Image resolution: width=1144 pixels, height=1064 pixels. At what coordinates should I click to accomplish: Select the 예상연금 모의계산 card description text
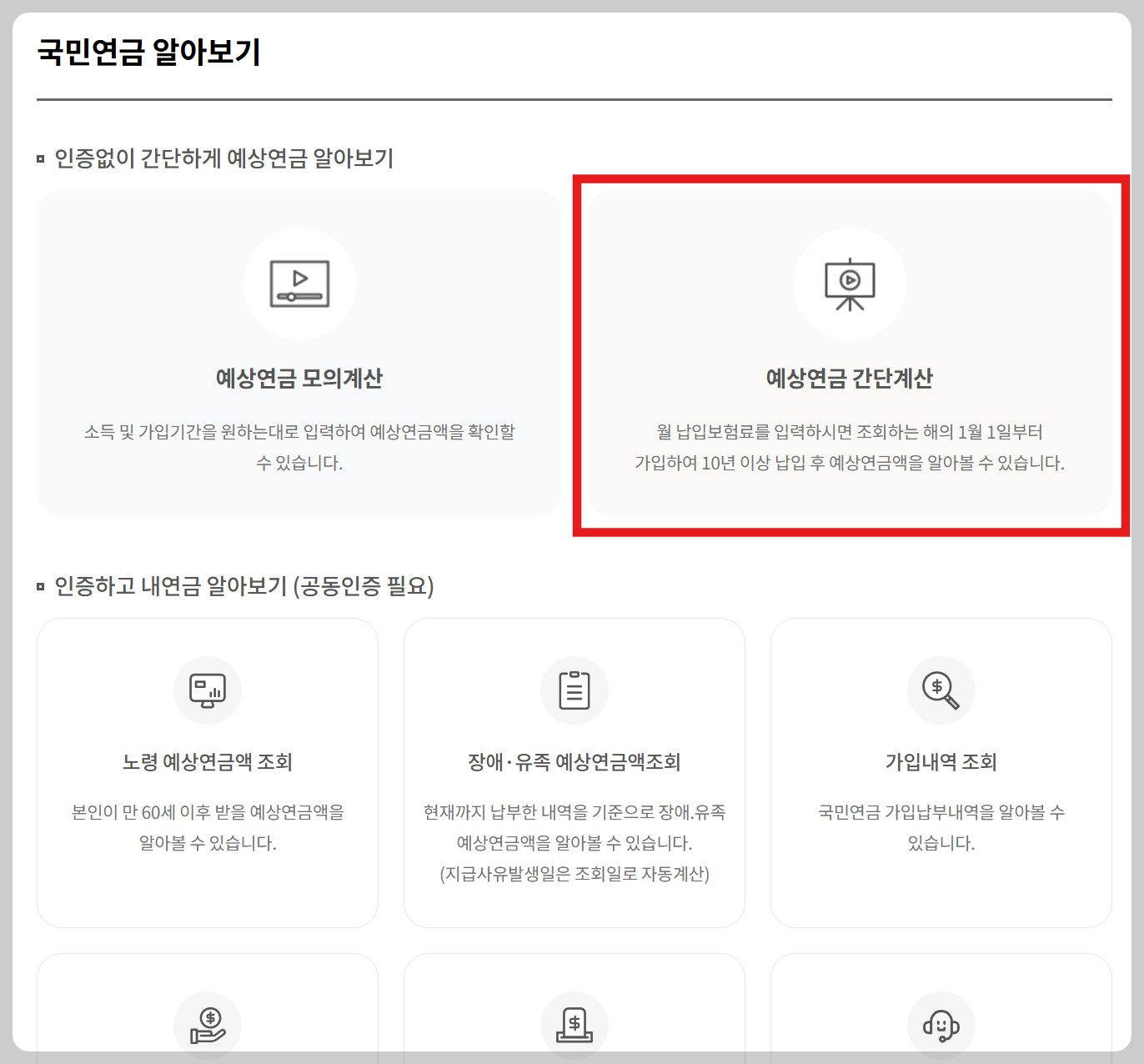[299, 447]
